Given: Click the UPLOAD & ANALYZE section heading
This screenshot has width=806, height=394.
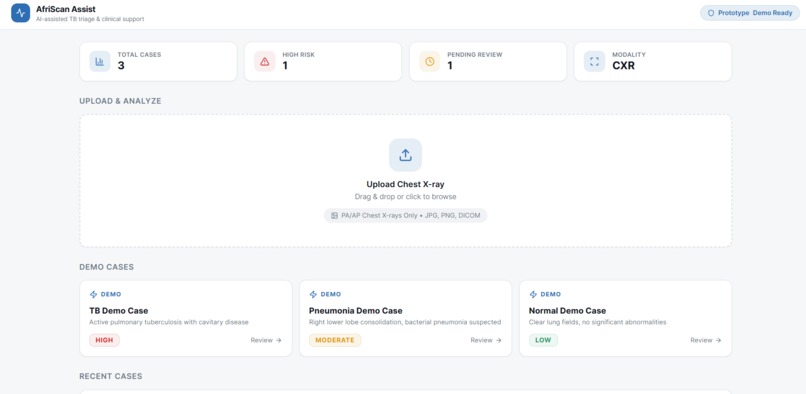Looking at the screenshot, I should click(x=120, y=101).
